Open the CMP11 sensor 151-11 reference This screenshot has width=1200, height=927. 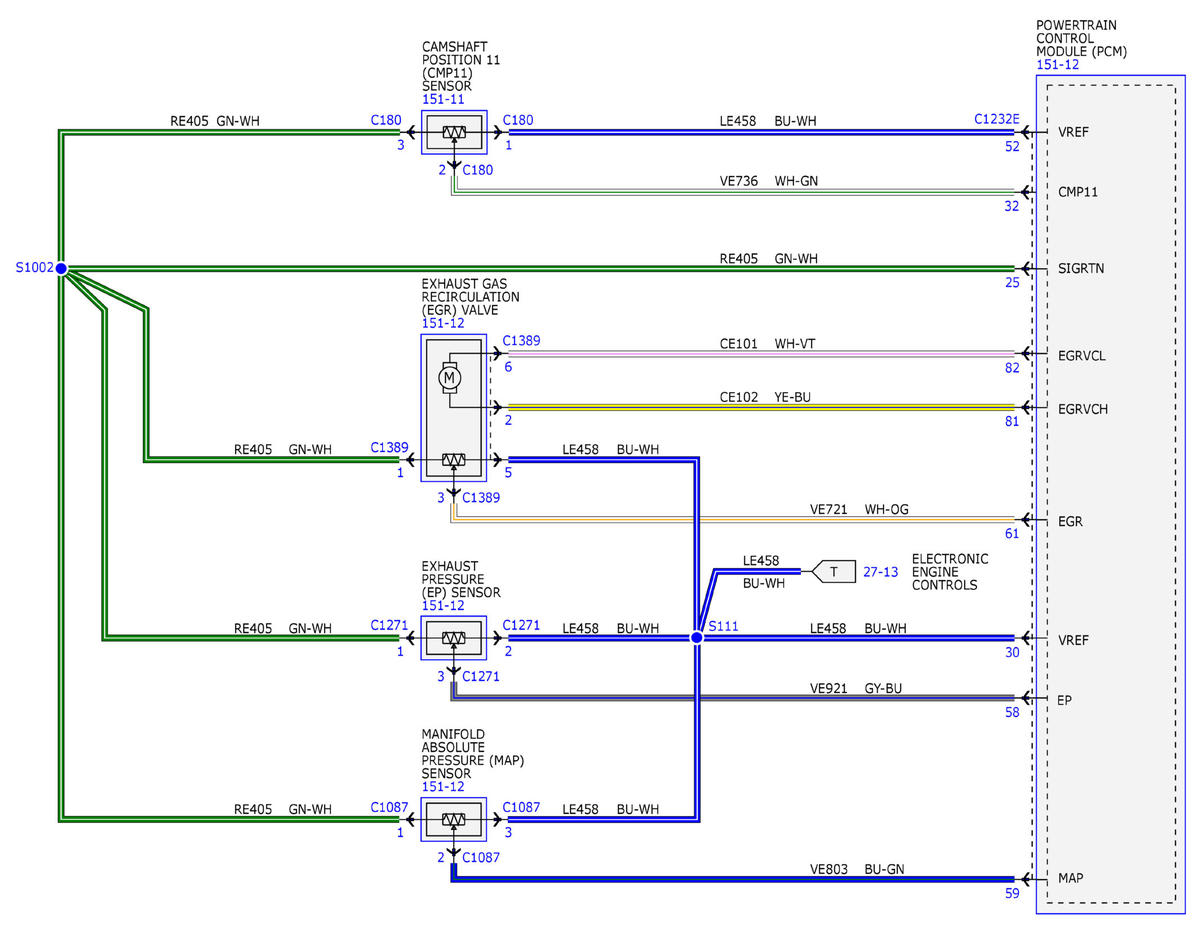(444, 100)
